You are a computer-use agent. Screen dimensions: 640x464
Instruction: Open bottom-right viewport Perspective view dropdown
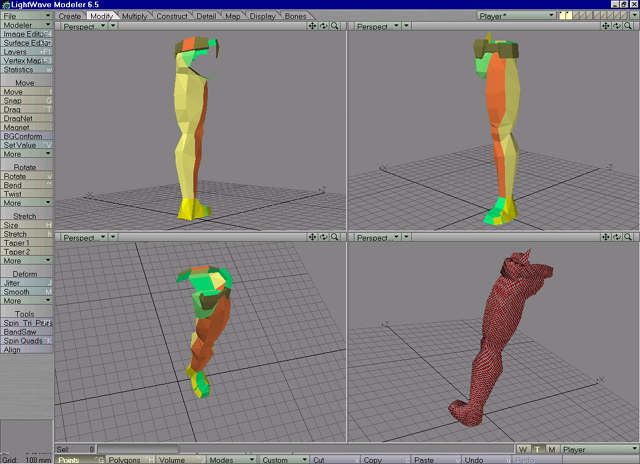click(378, 237)
